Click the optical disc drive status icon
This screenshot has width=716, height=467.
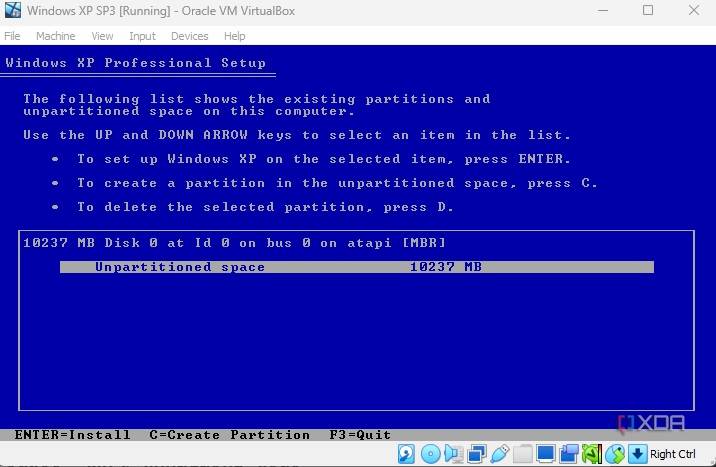[x=430, y=454]
